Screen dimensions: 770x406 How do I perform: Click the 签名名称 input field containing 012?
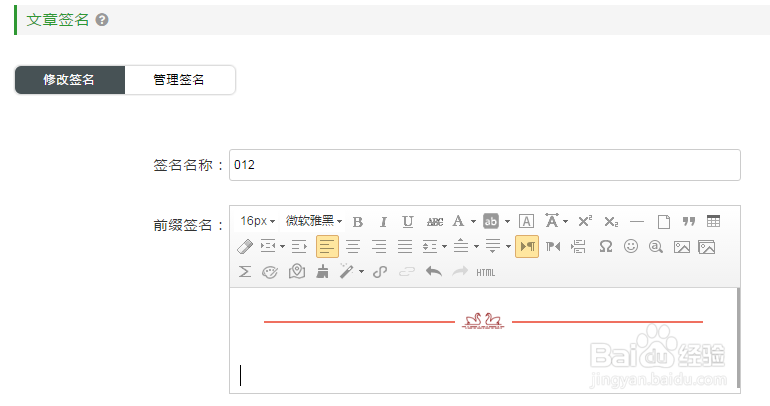[485, 165]
